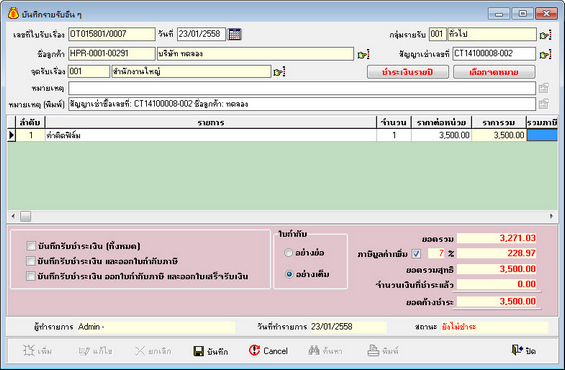Click the customer code field HPR-0001-00291

tap(112, 54)
